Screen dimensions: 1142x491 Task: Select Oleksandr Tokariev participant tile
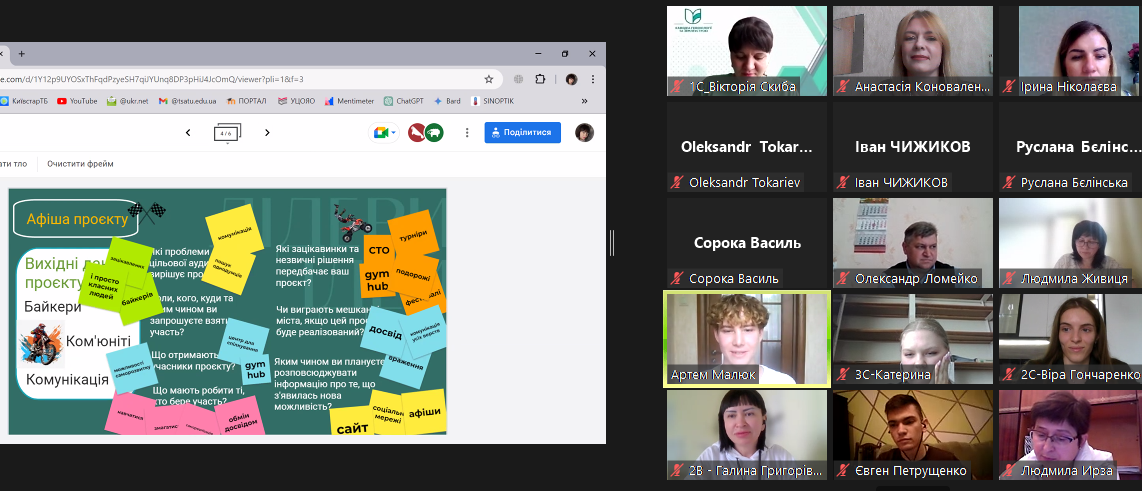point(747,146)
